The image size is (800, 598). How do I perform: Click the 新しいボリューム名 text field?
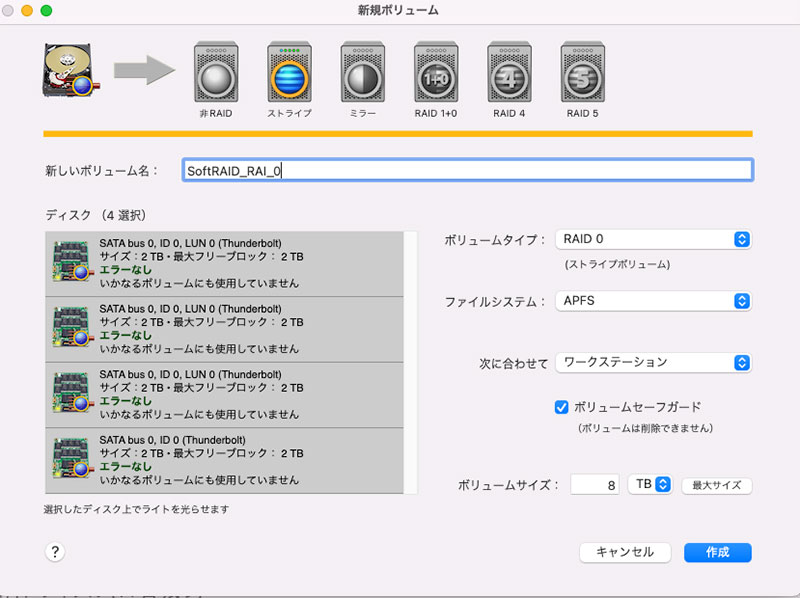[467, 170]
